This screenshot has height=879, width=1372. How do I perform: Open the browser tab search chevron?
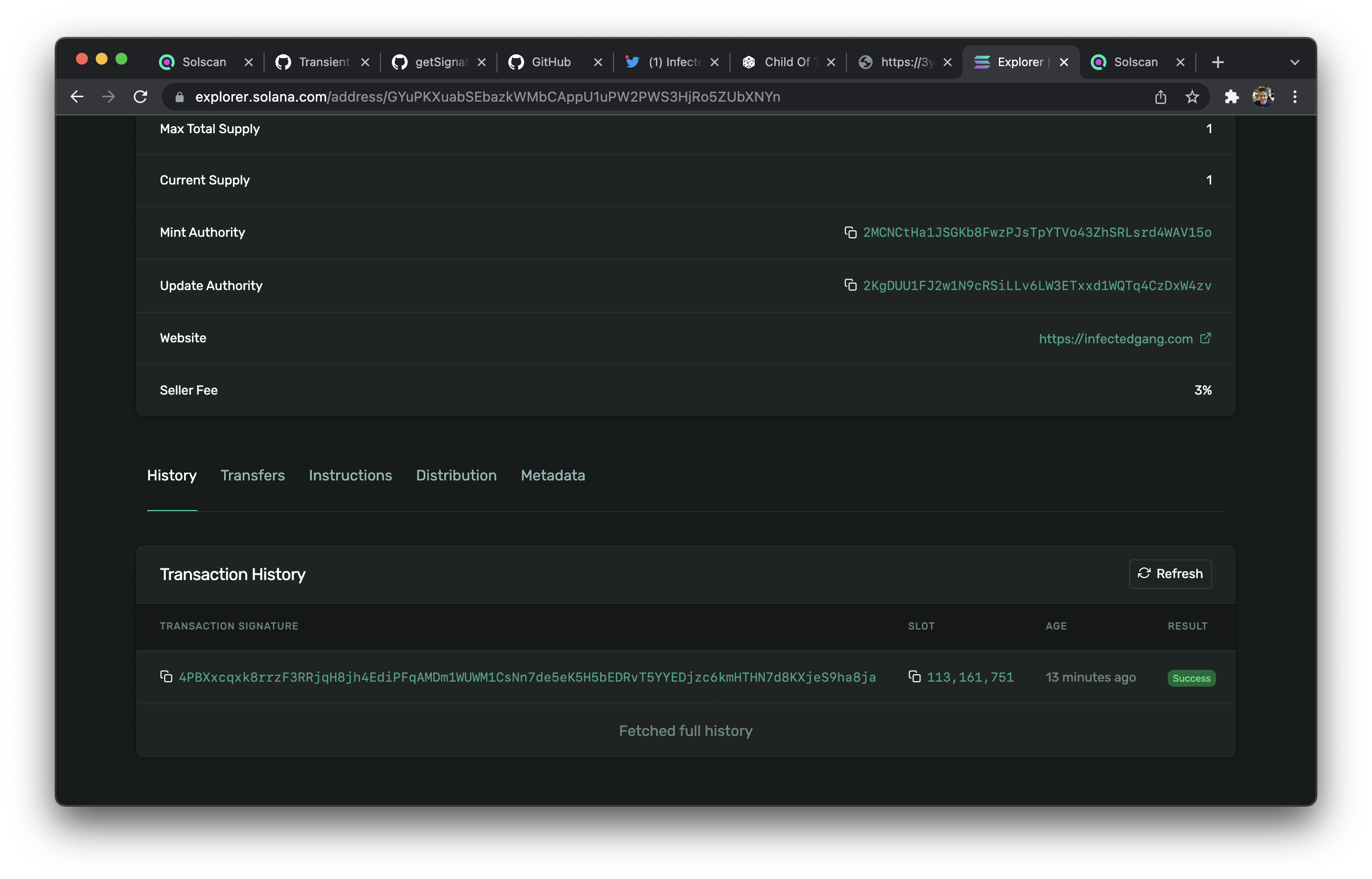coord(1295,62)
